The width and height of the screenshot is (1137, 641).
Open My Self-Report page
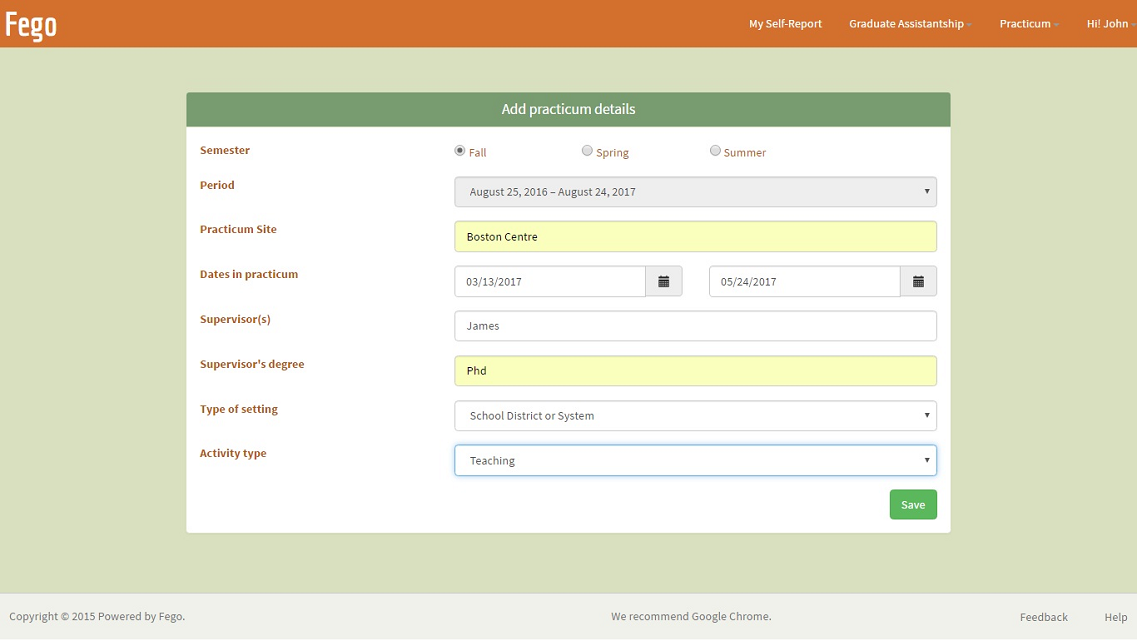coord(785,24)
